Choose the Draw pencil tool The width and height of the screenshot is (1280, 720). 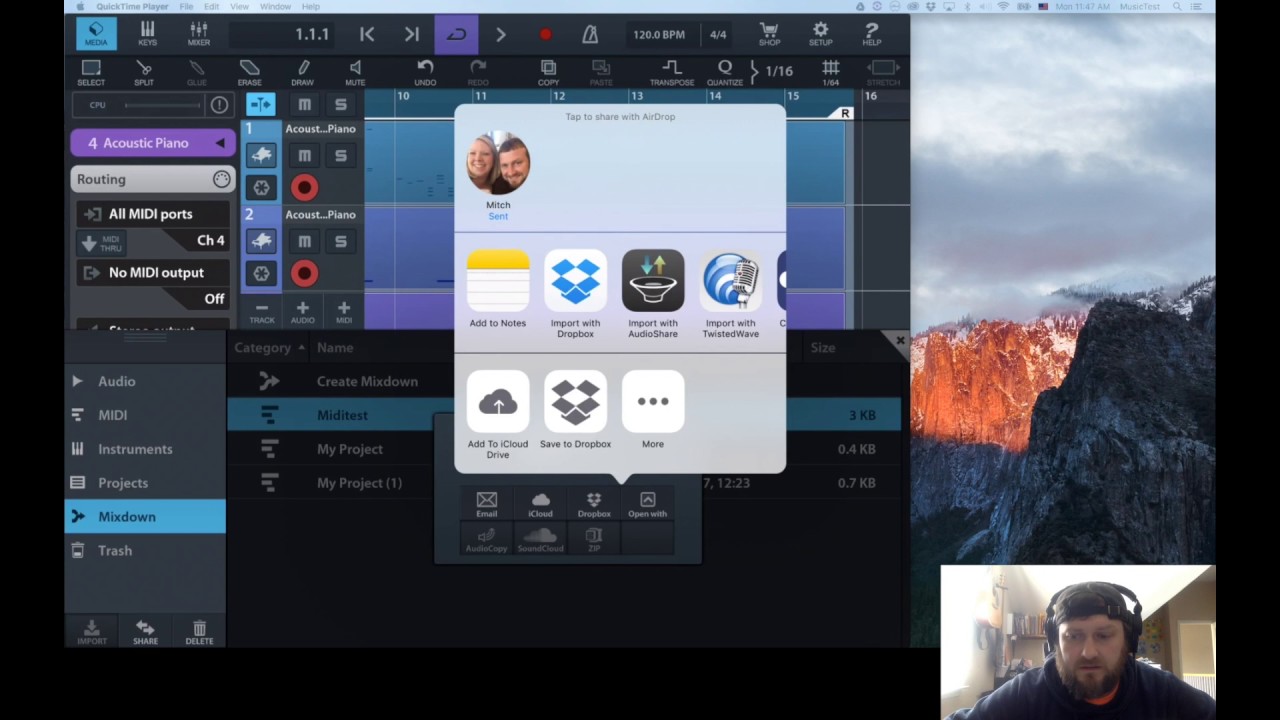[302, 72]
